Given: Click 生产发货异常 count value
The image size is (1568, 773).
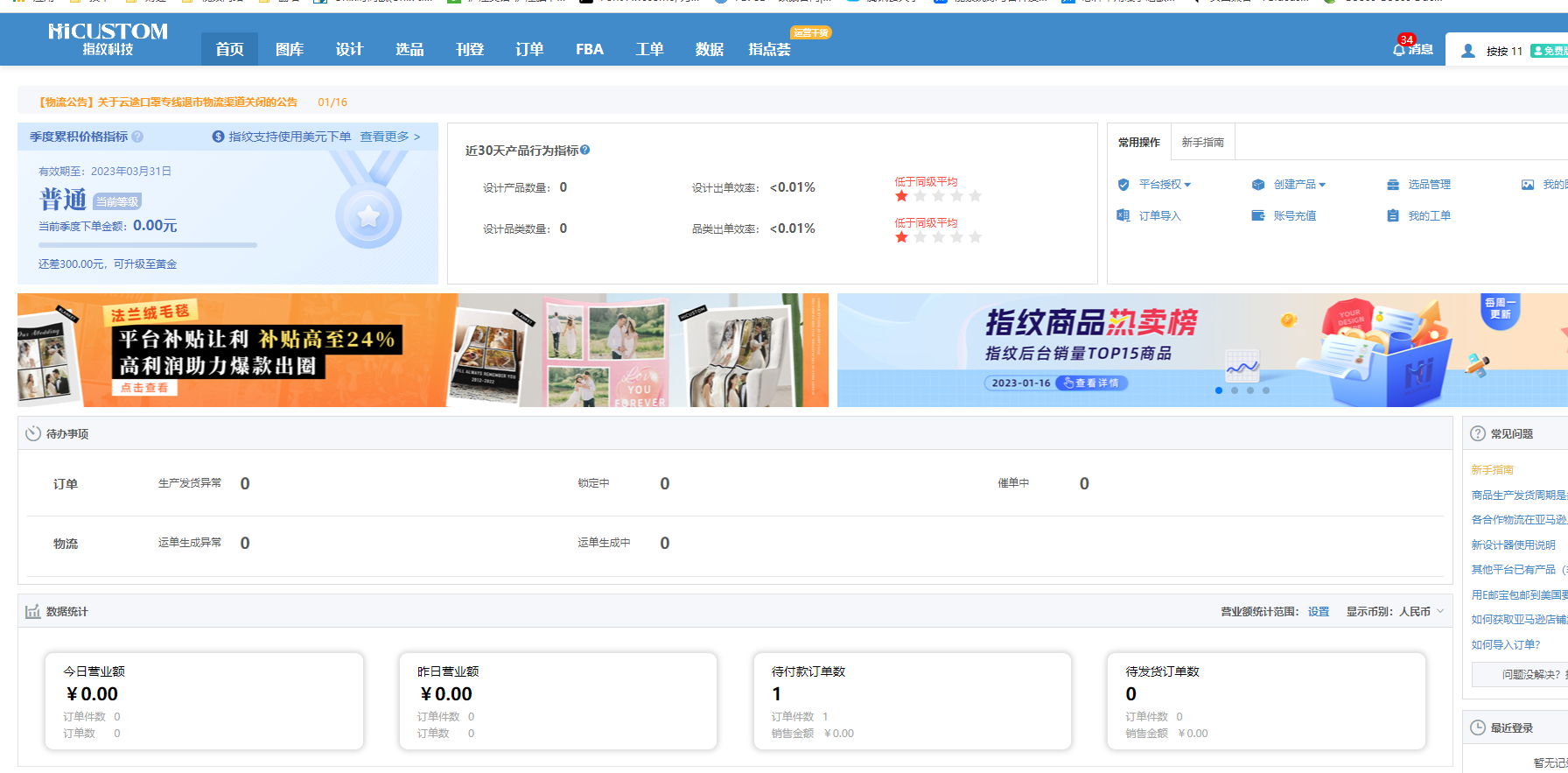Looking at the screenshot, I should coord(245,483).
